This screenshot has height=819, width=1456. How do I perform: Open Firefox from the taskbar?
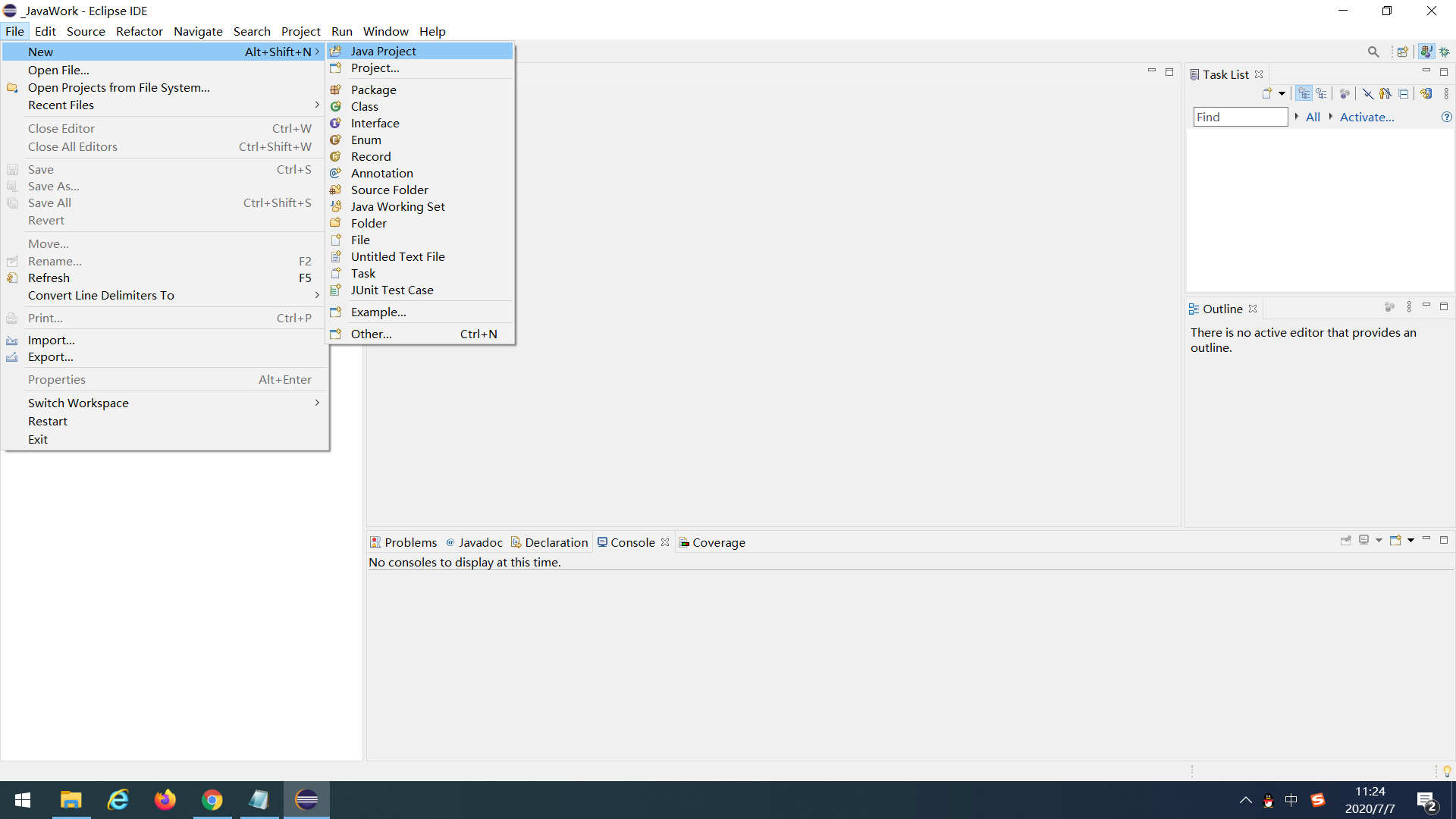(165, 800)
